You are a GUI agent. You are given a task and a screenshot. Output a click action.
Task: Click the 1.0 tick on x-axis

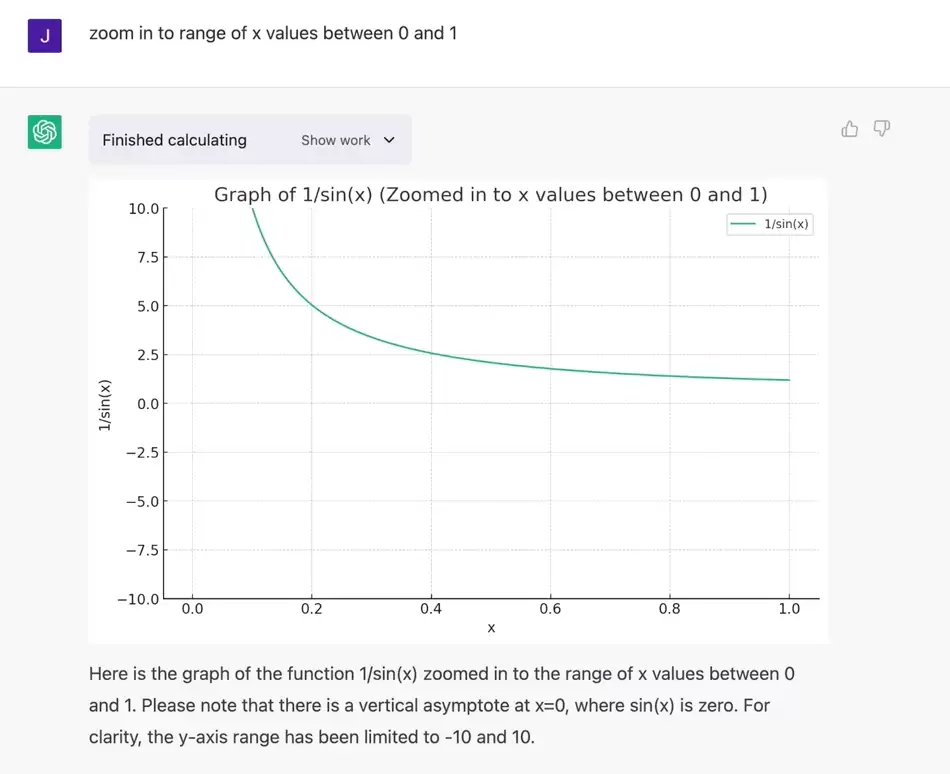tap(789, 609)
